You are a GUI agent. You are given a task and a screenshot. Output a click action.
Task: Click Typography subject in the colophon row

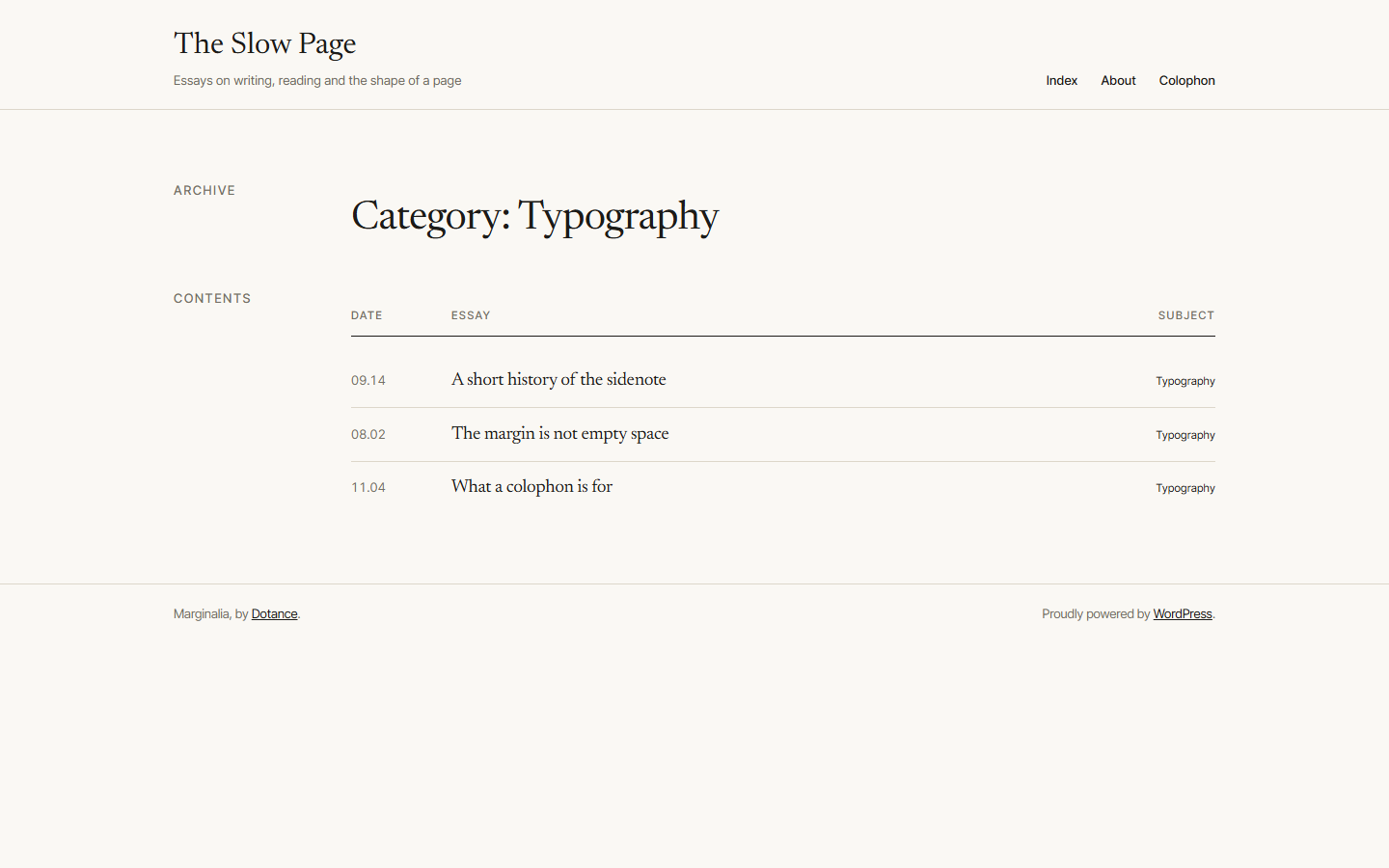pos(1185,488)
